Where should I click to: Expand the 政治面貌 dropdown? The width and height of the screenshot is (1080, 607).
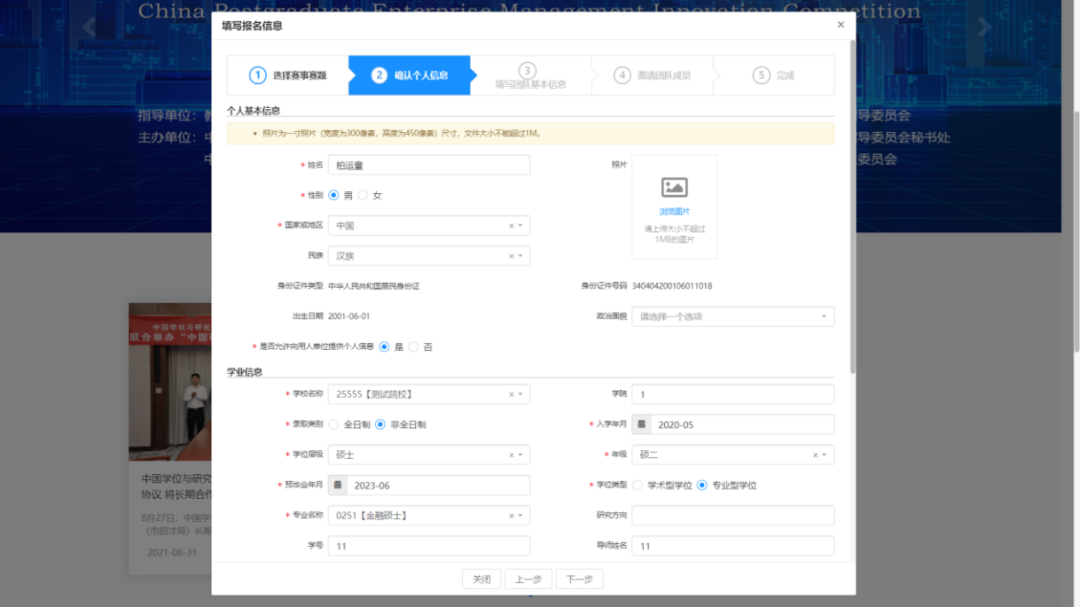(732, 317)
